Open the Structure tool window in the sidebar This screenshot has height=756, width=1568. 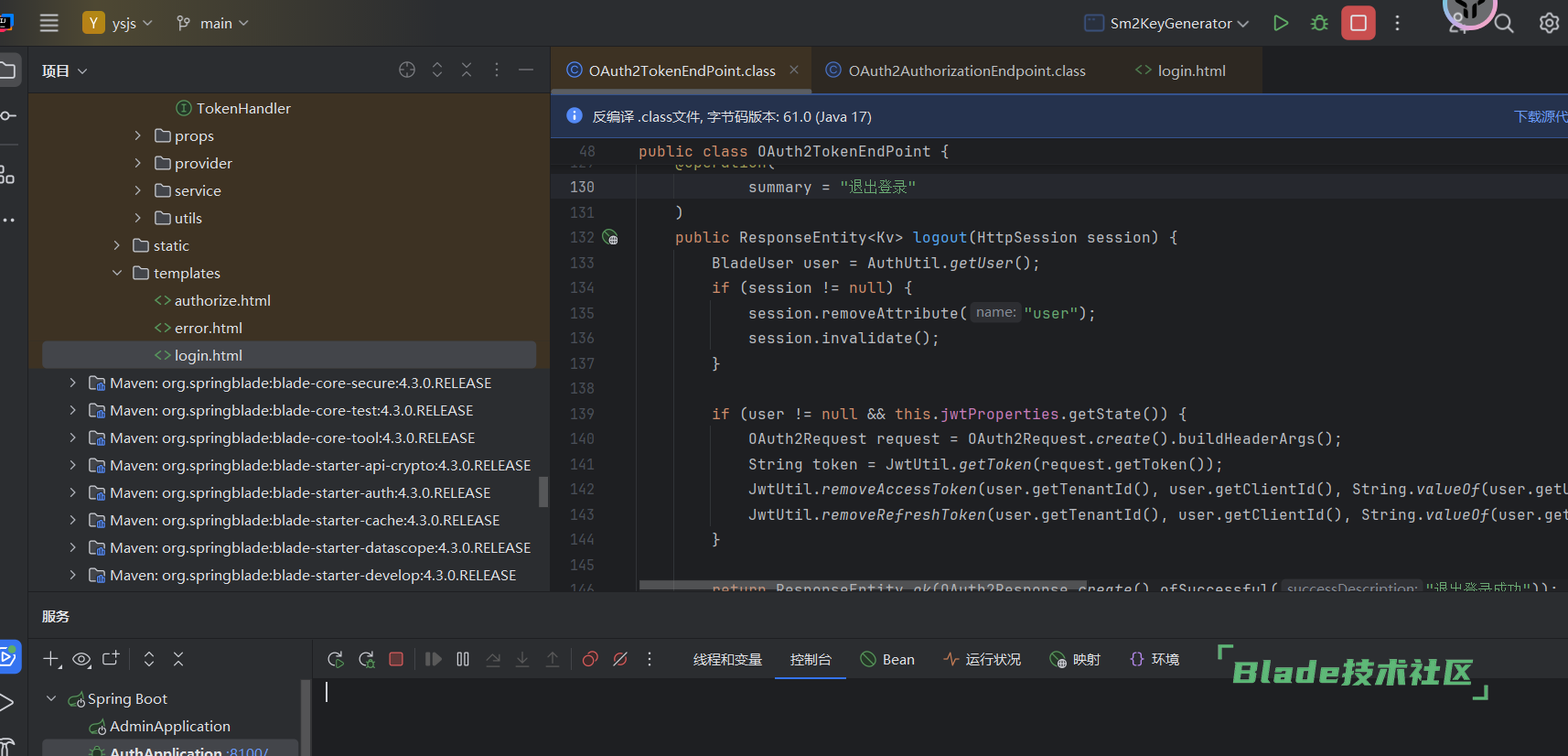(x=7, y=174)
